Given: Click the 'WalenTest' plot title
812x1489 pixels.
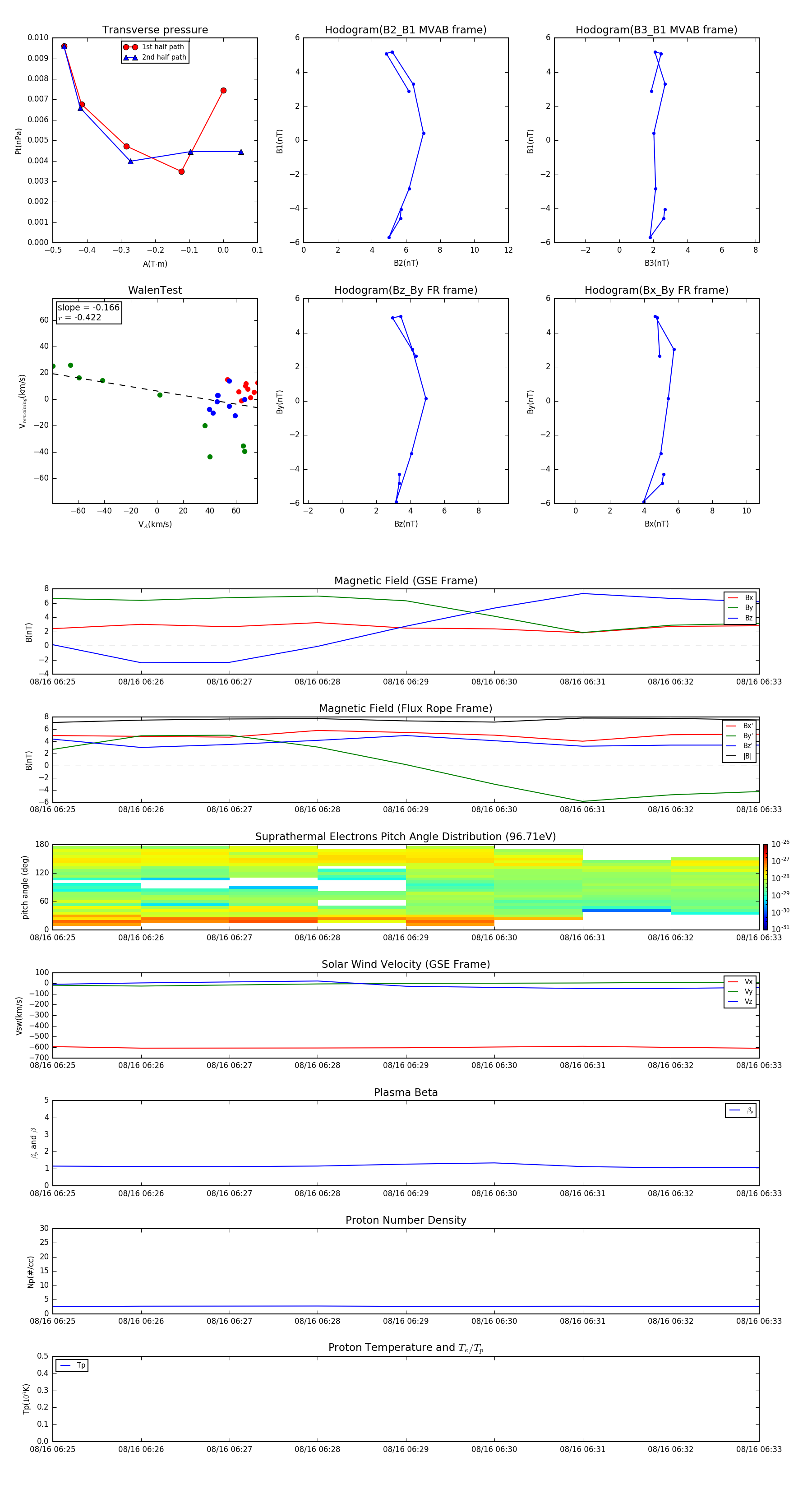Looking at the screenshot, I should click(155, 290).
